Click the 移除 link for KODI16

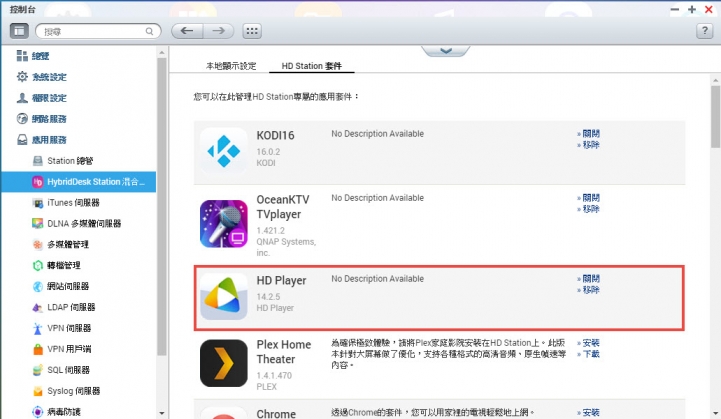click(x=589, y=145)
